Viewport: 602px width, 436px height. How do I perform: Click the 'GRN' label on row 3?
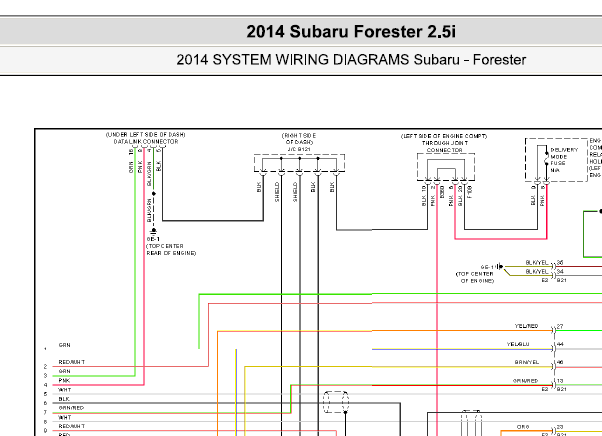(x=64, y=371)
